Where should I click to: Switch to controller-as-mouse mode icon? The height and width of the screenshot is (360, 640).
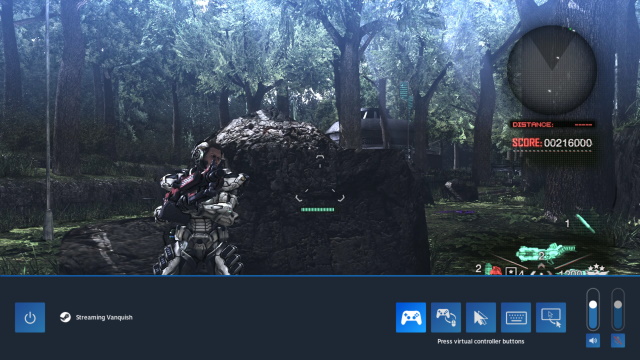pyautogui.click(x=446, y=317)
